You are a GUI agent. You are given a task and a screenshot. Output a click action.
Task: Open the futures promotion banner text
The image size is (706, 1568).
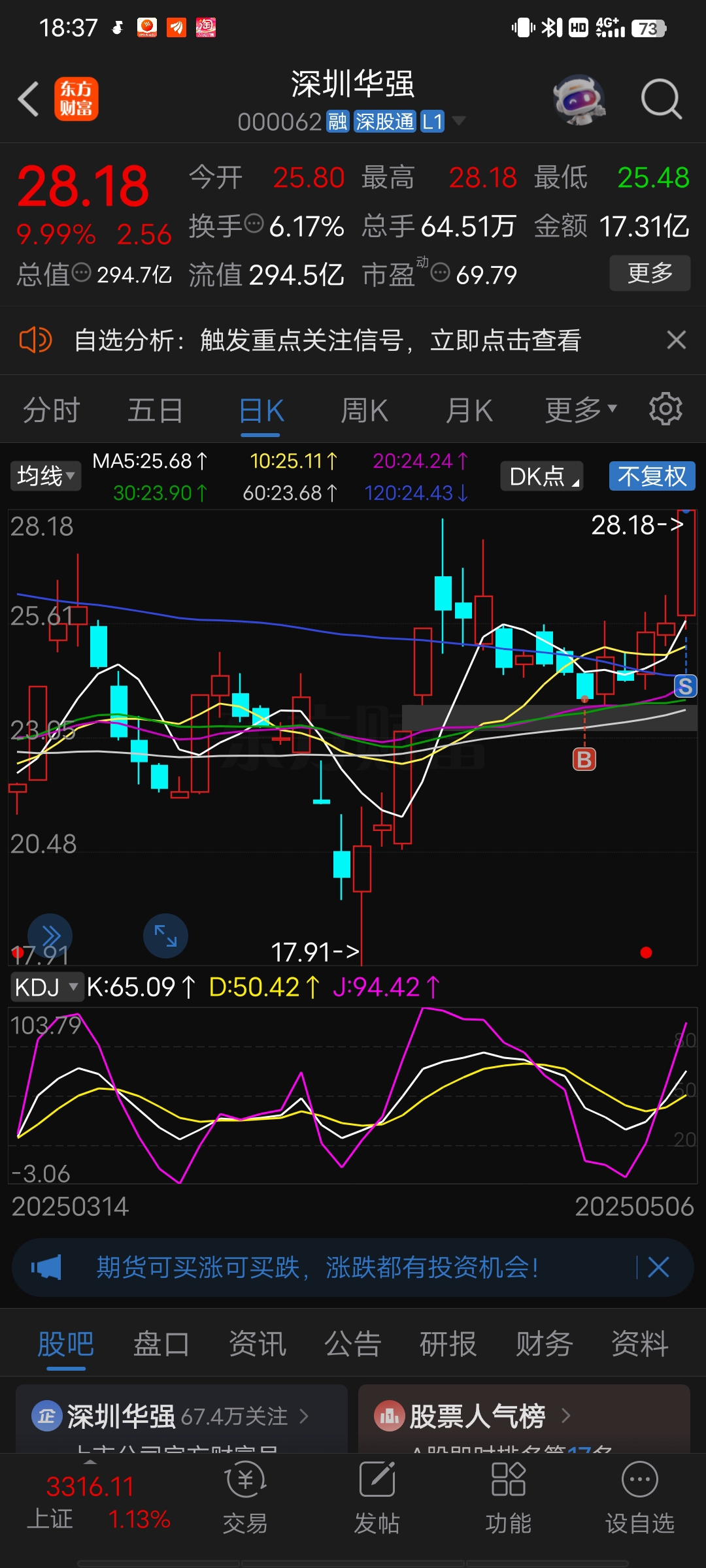(x=318, y=1267)
